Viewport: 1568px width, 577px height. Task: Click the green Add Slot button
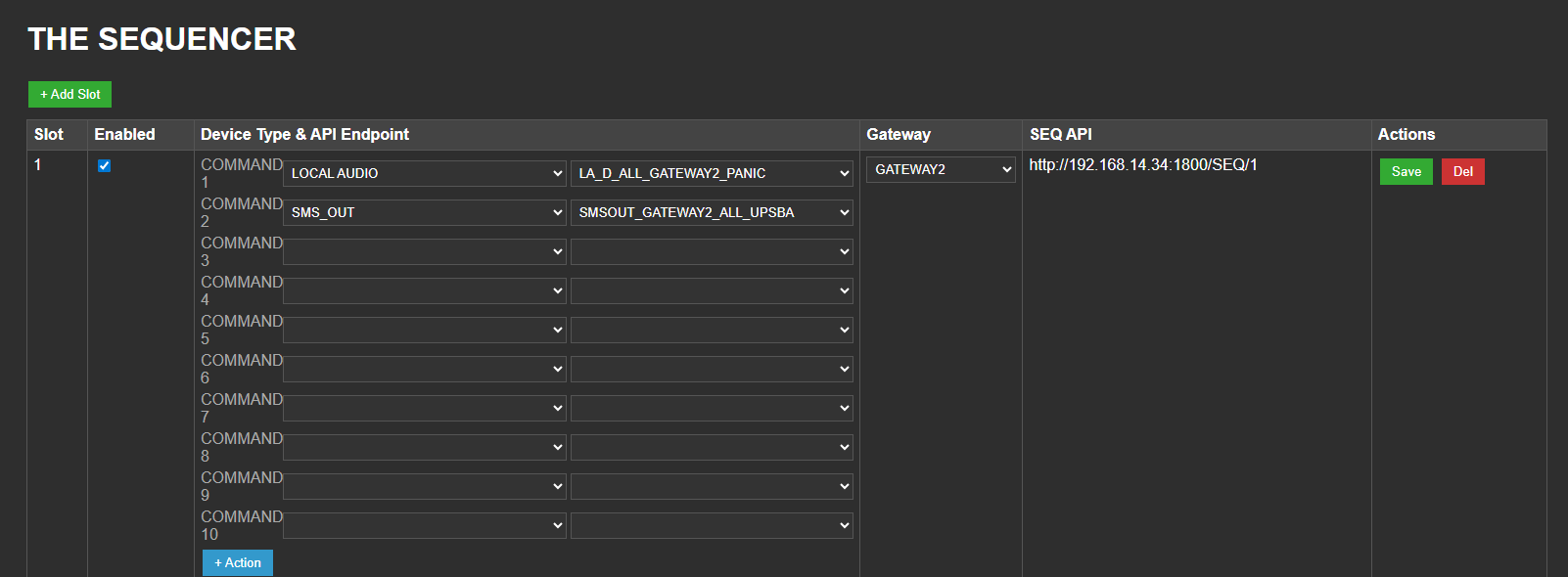click(69, 94)
